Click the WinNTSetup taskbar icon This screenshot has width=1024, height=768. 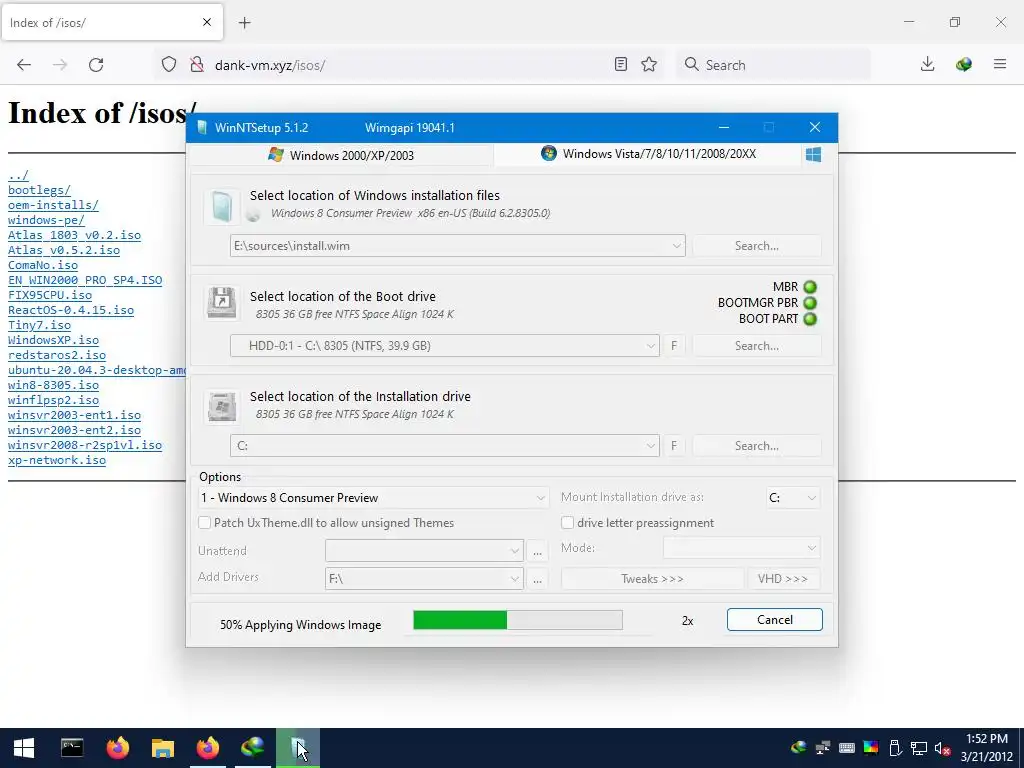(x=298, y=748)
